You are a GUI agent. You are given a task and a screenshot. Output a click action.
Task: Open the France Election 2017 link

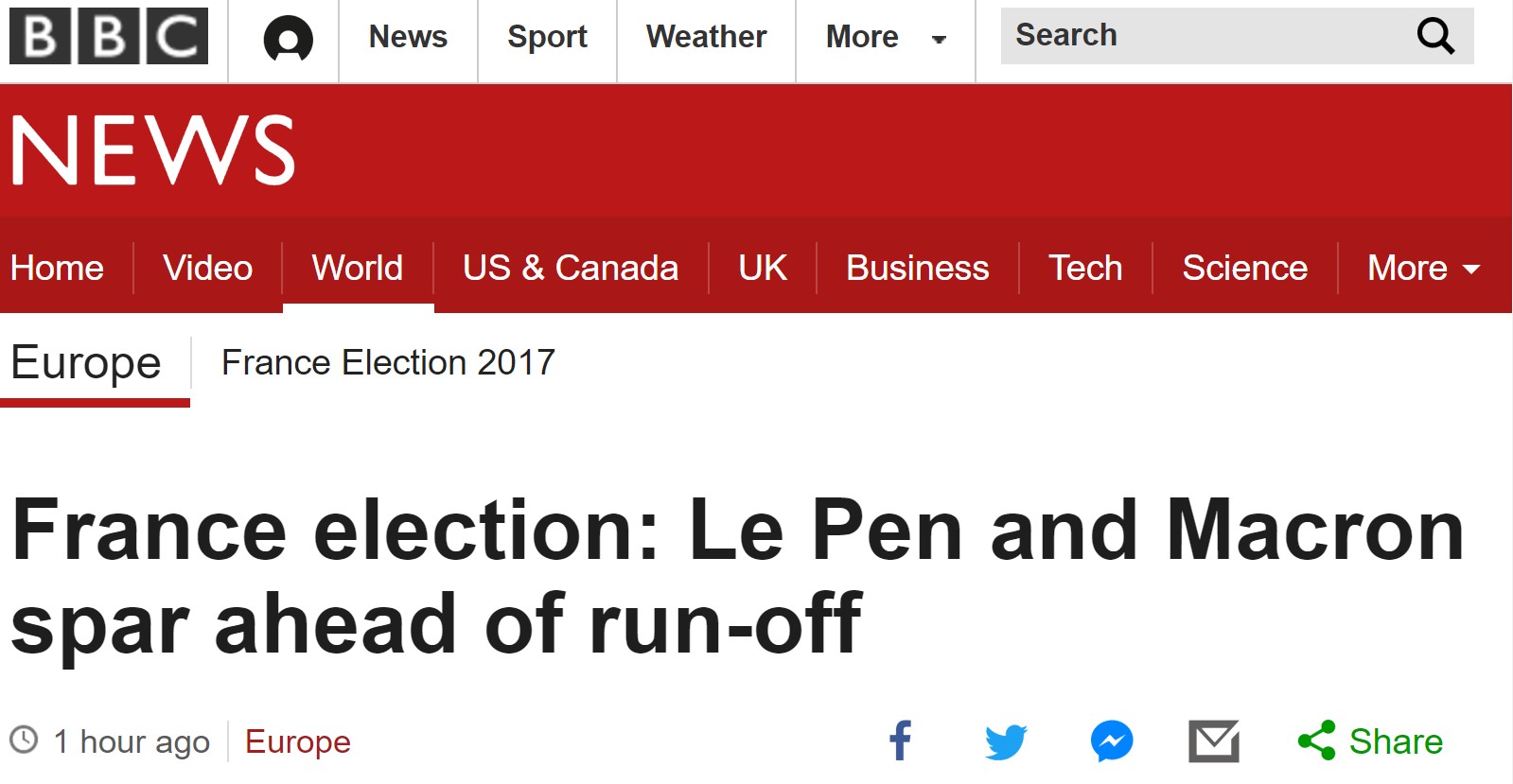(x=388, y=362)
